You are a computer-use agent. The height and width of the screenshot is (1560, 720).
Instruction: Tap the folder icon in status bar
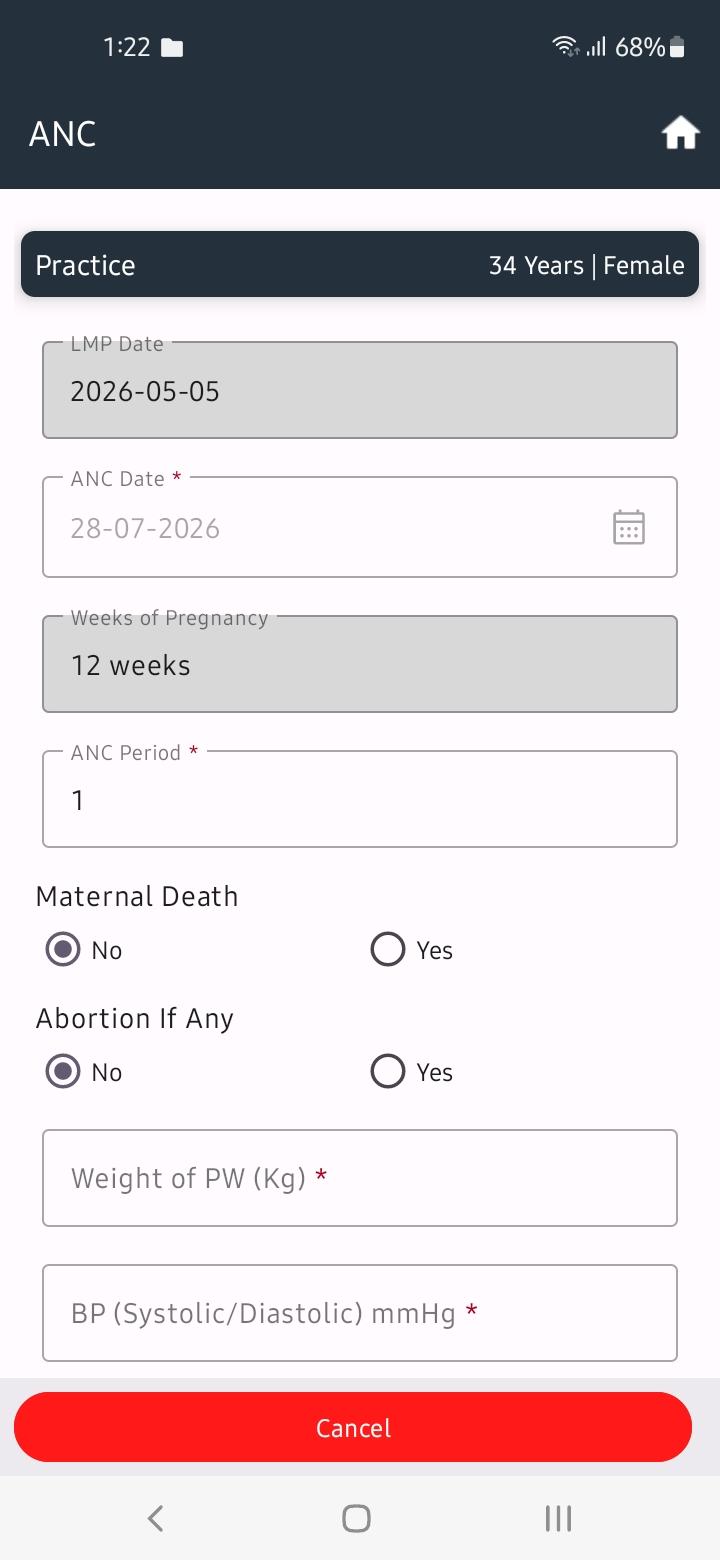click(x=172, y=47)
